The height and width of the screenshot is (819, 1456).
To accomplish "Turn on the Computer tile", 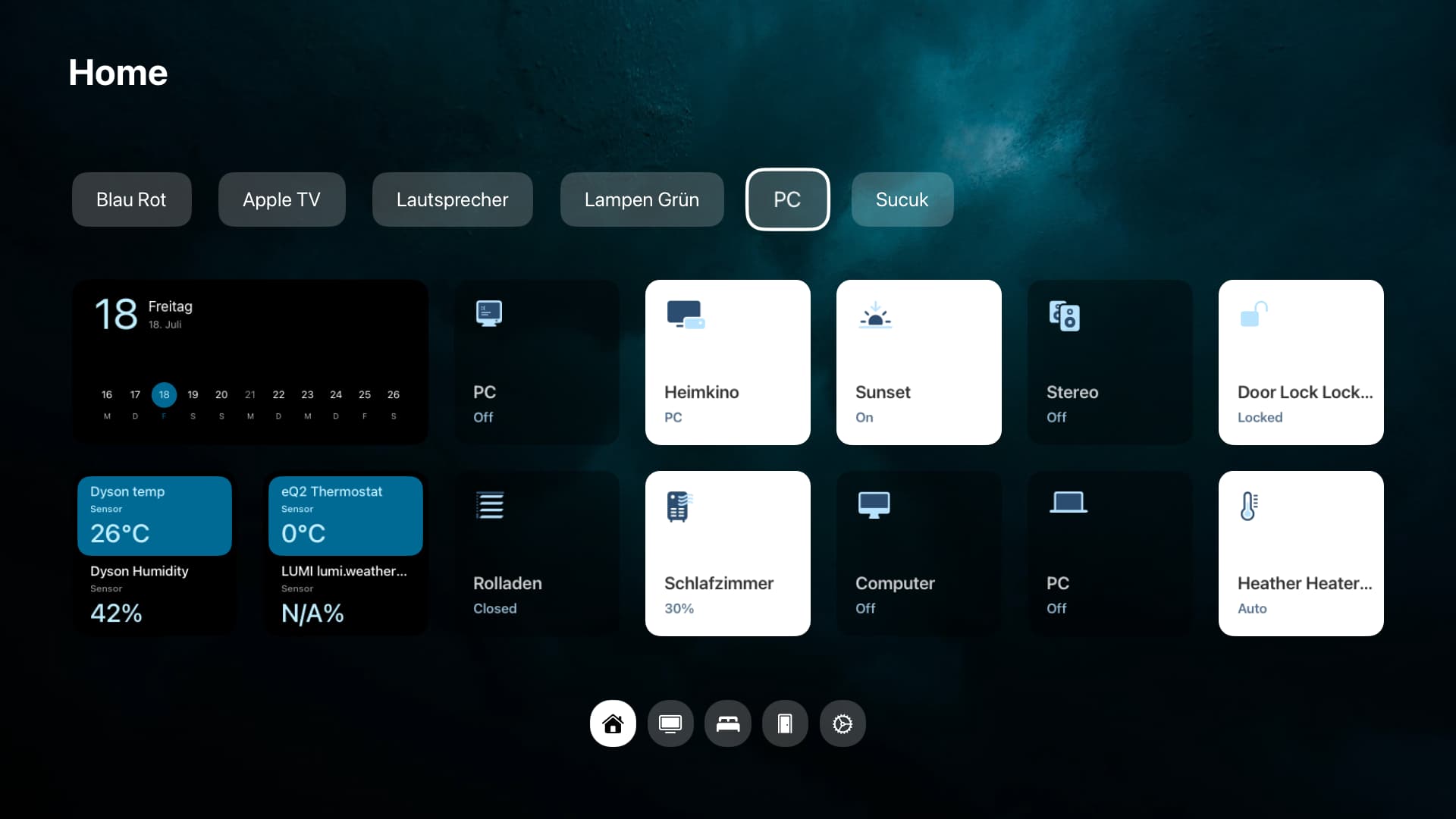I will click(918, 554).
